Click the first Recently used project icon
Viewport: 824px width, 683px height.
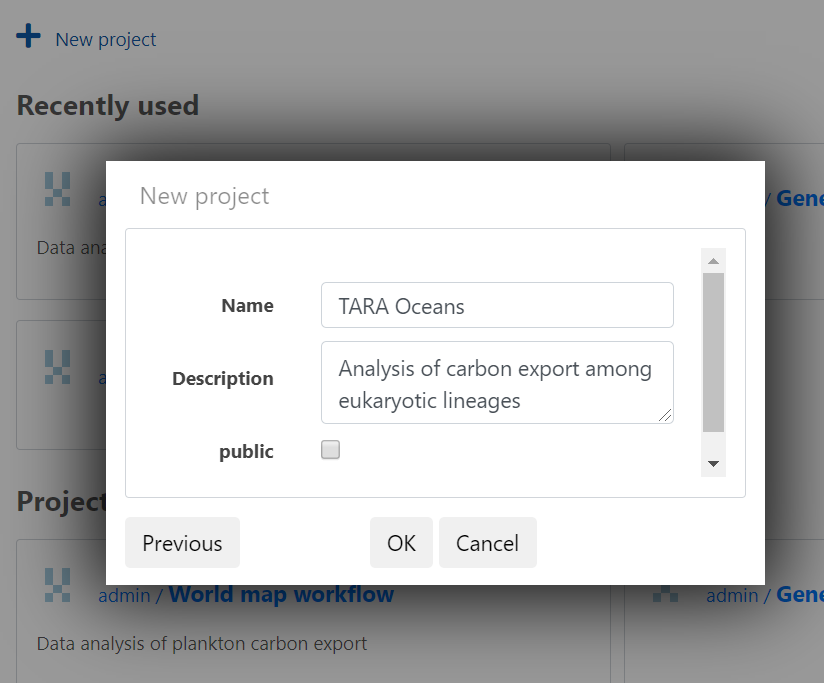coord(58,189)
